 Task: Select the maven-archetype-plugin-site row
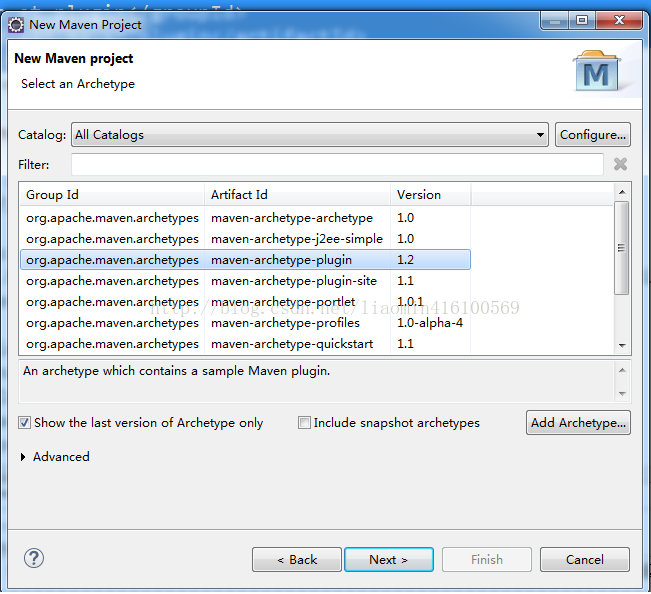[x=245, y=281]
